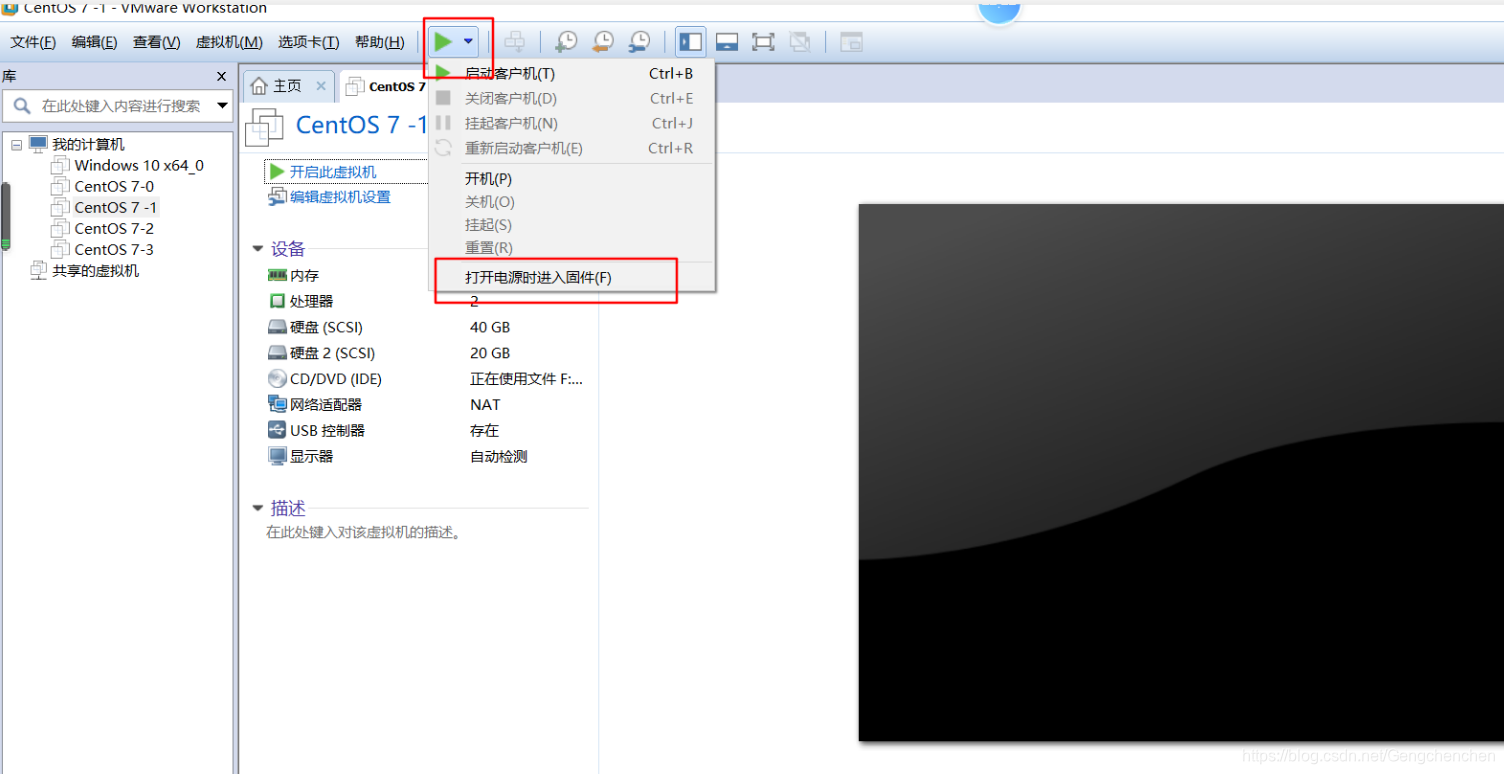Click the 40 GB disk size value

click(490, 327)
